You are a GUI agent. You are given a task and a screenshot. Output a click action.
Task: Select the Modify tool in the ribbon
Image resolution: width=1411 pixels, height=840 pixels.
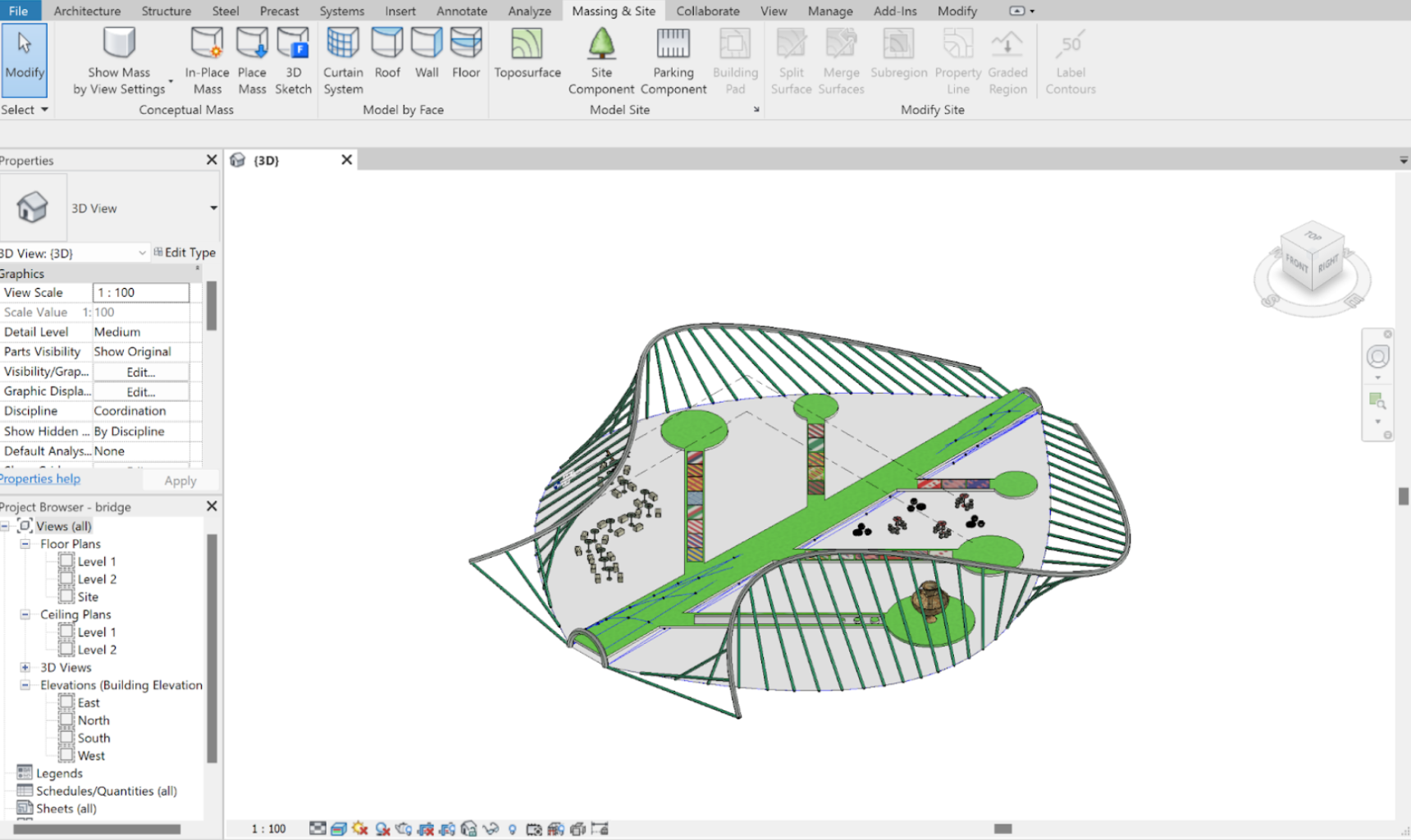click(x=24, y=60)
